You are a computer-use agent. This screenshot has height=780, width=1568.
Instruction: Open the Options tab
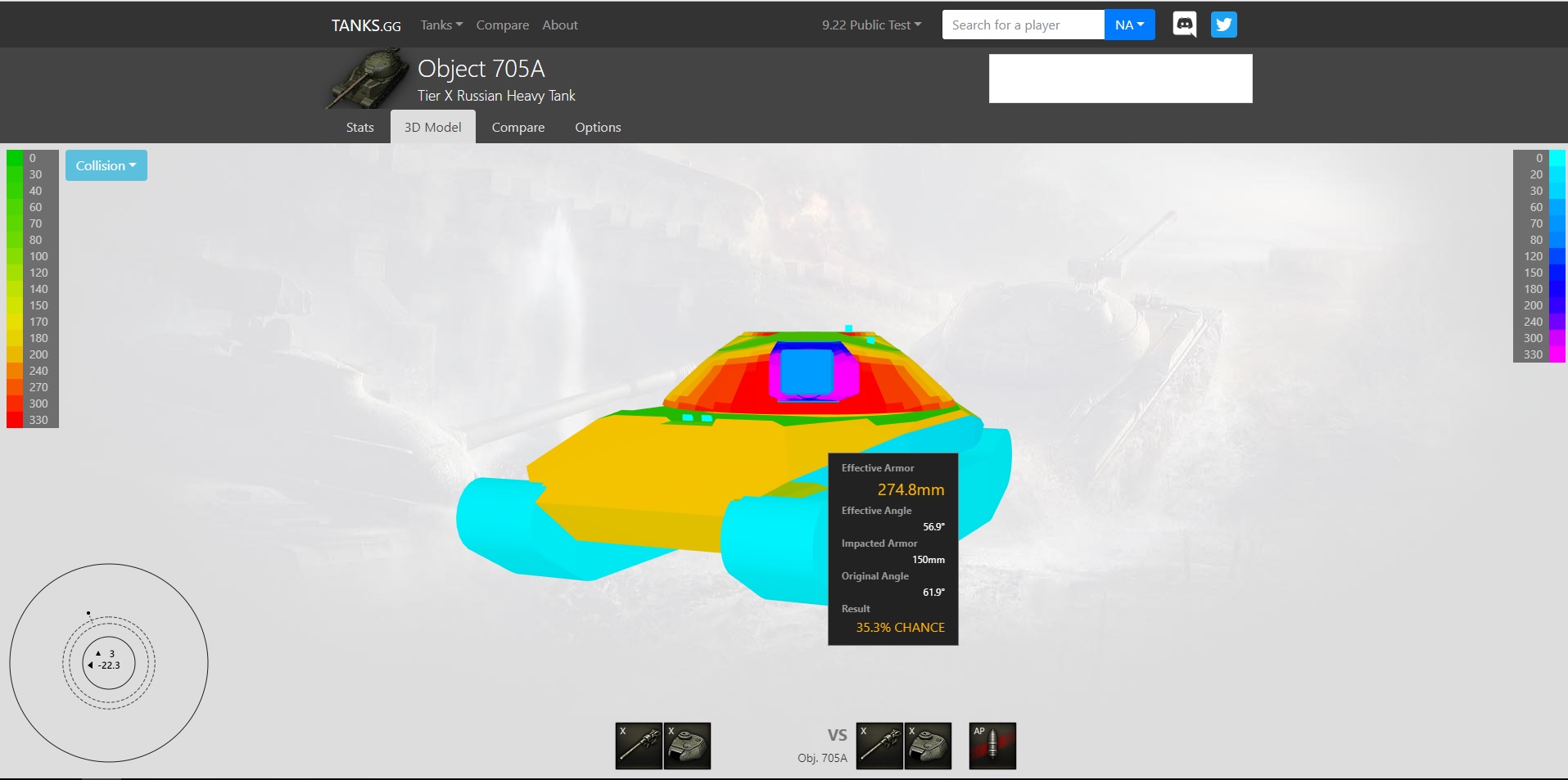(x=598, y=128)
